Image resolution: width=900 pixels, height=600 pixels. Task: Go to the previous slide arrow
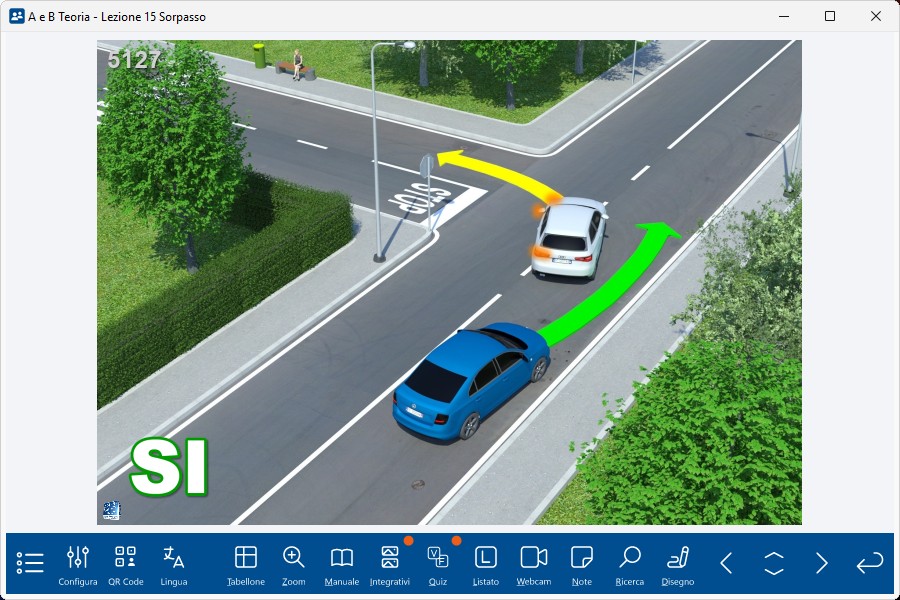pyautogui.click(x=726, y=563)
